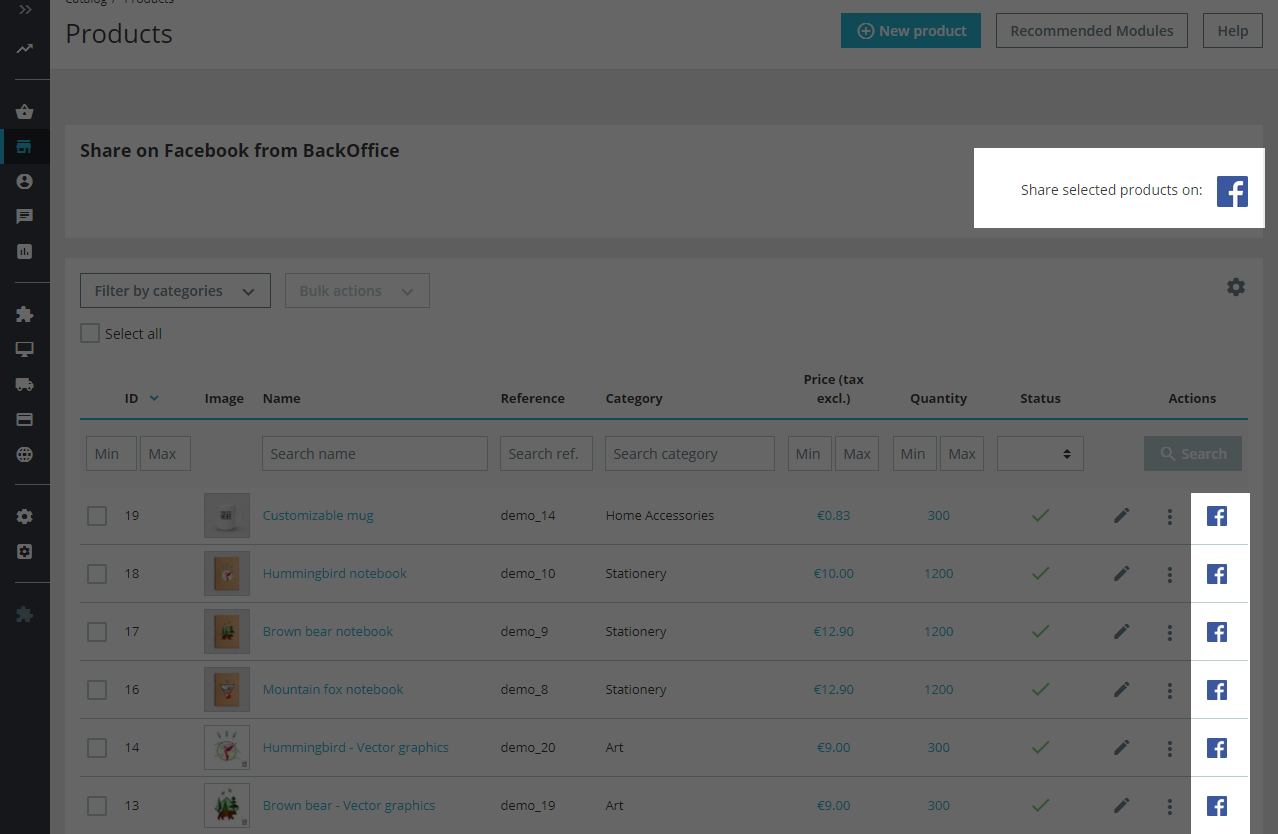Open Customers icon in the sidebar
This screenshot has width=1278, height=834.
25,181
